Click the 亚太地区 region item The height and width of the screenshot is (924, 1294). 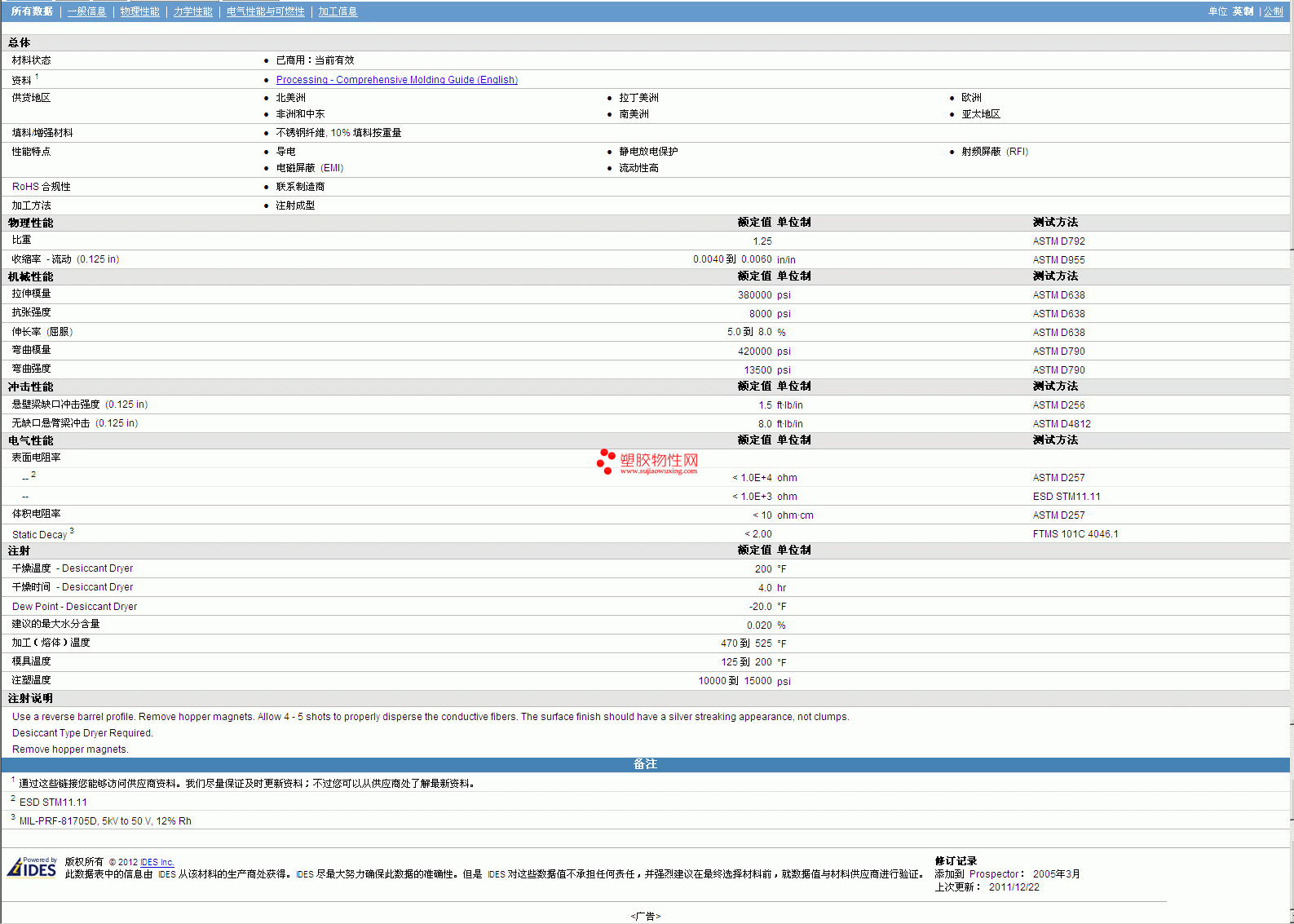(981, 114)
